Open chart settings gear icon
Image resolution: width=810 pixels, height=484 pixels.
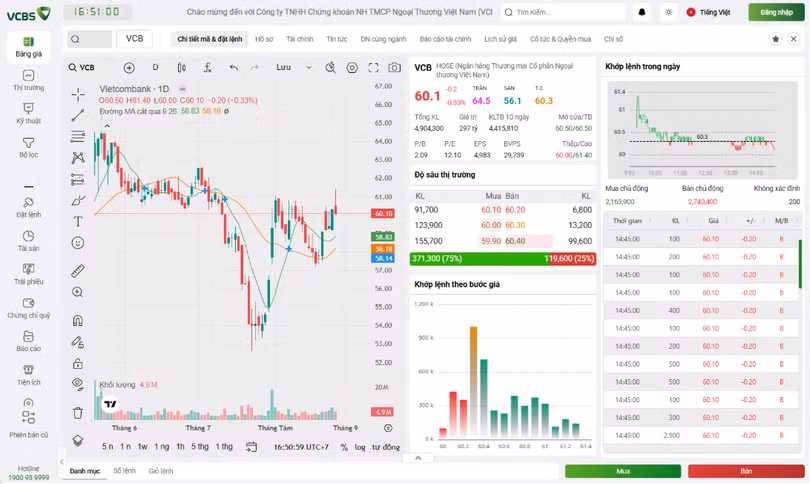pyautogui.click(x=352, y=68)
